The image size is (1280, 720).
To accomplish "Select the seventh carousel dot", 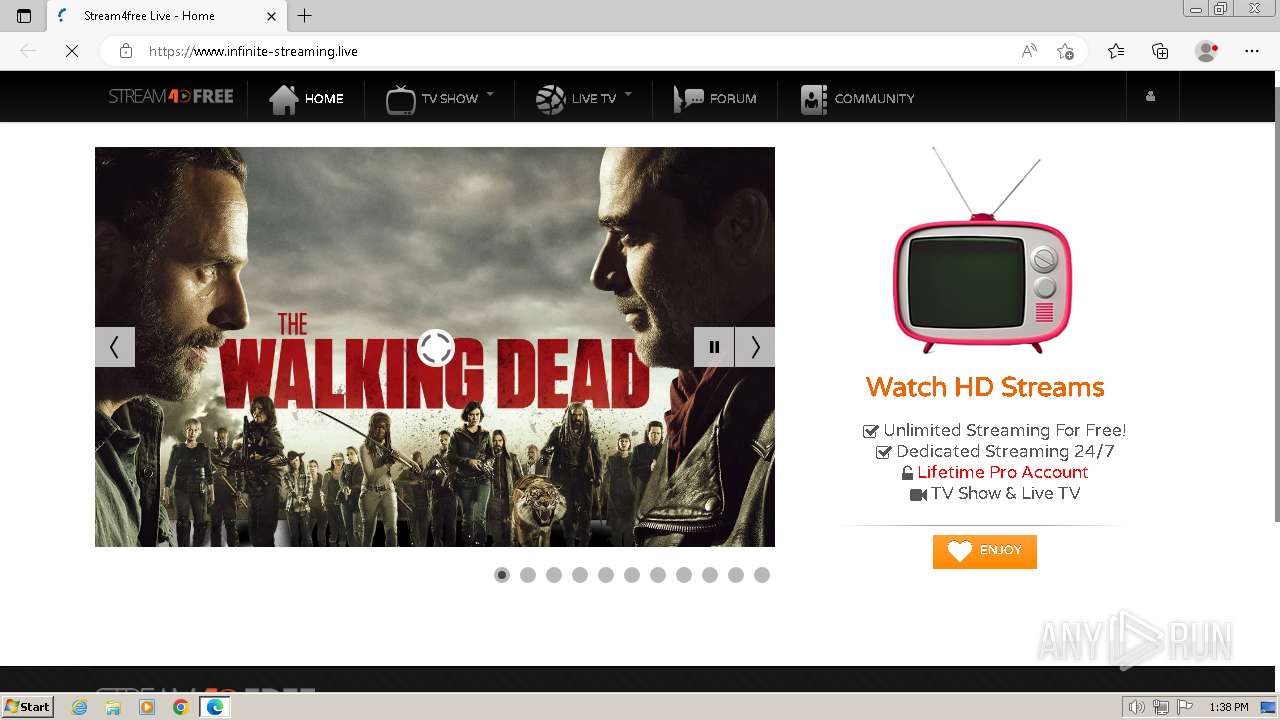I will coord(658,575).
